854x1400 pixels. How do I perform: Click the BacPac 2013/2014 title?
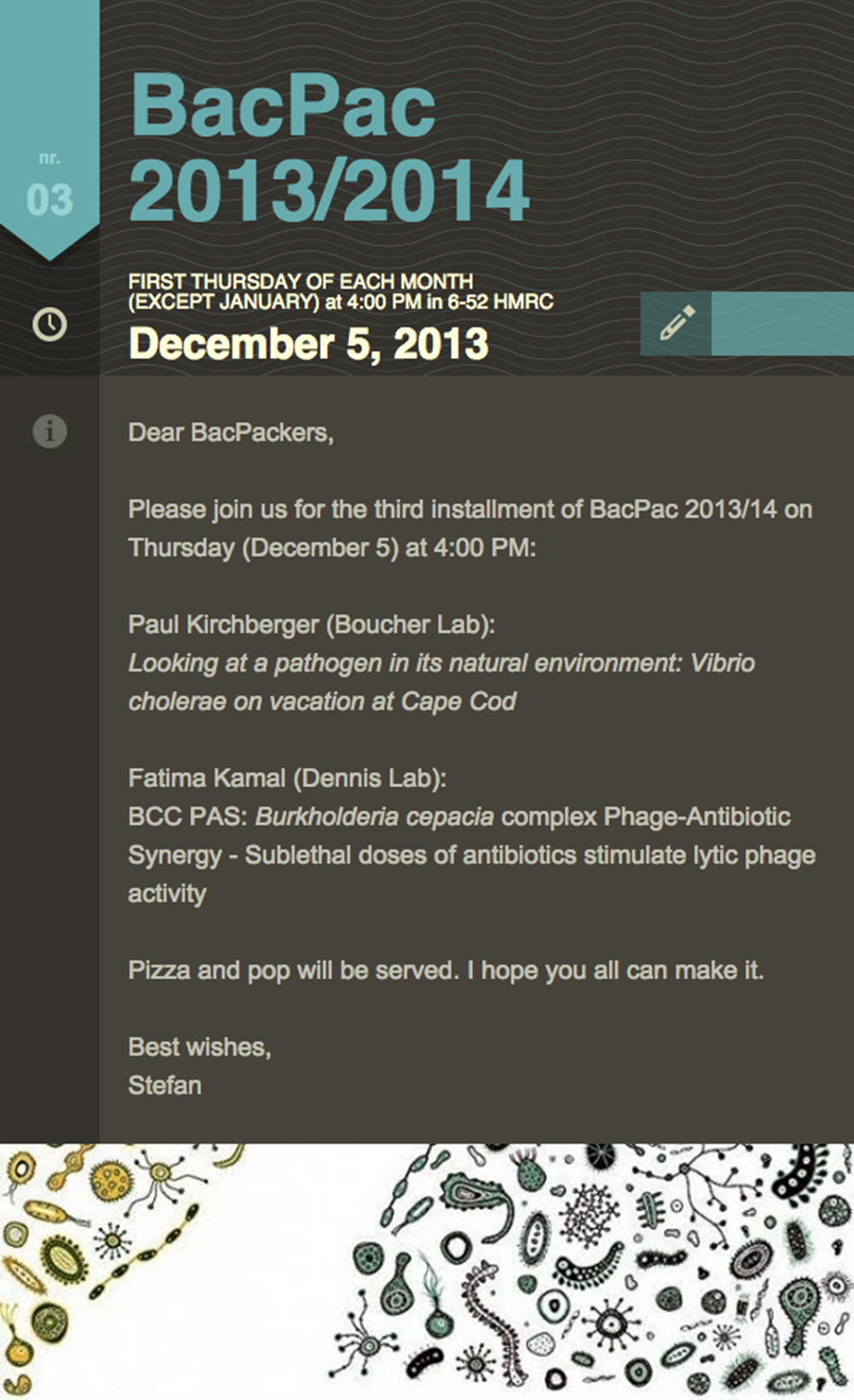pyautogui.click(x=330, y=147)
